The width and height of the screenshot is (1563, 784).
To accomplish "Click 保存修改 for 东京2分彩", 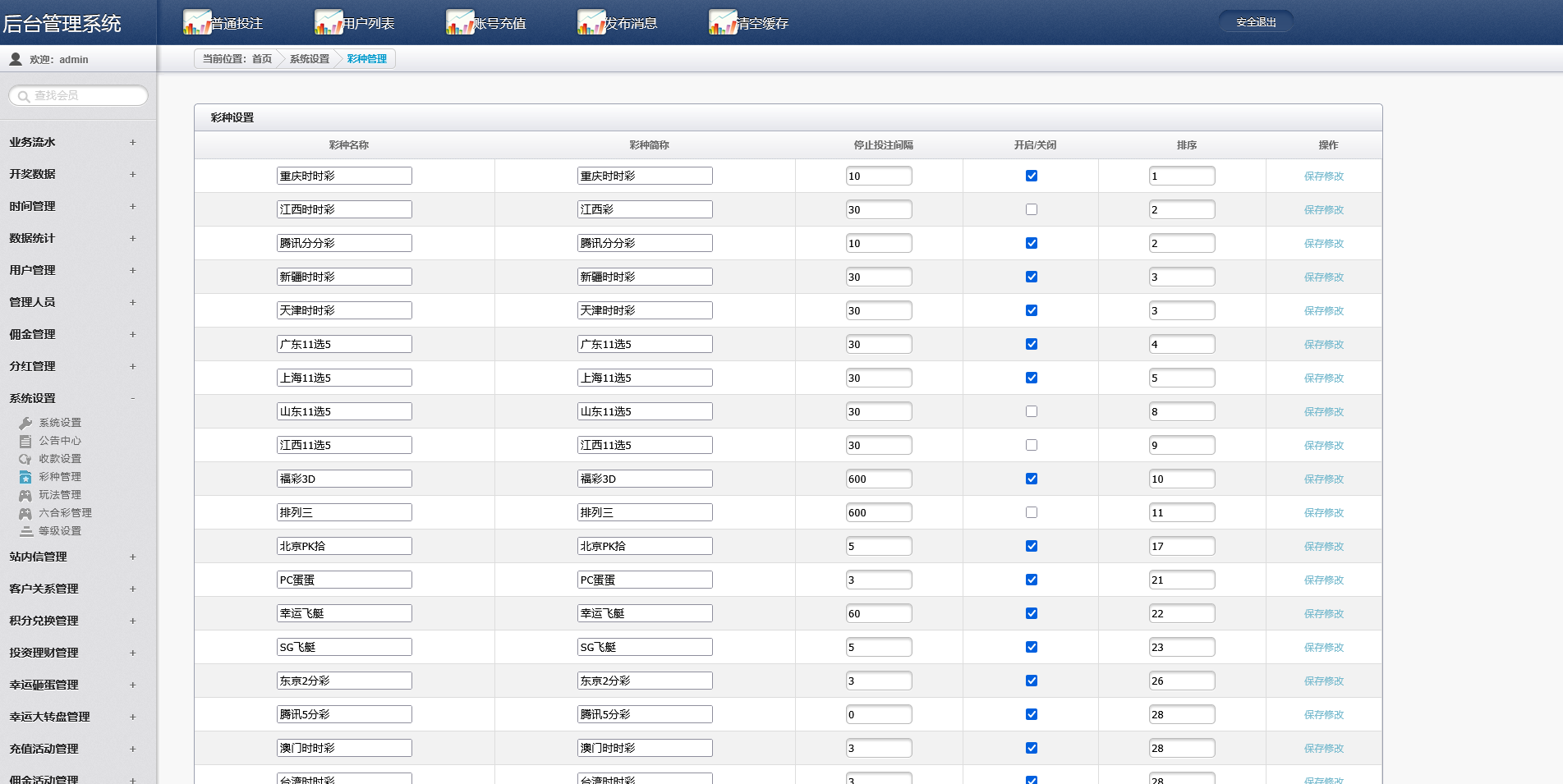I will coord(1324,681).
